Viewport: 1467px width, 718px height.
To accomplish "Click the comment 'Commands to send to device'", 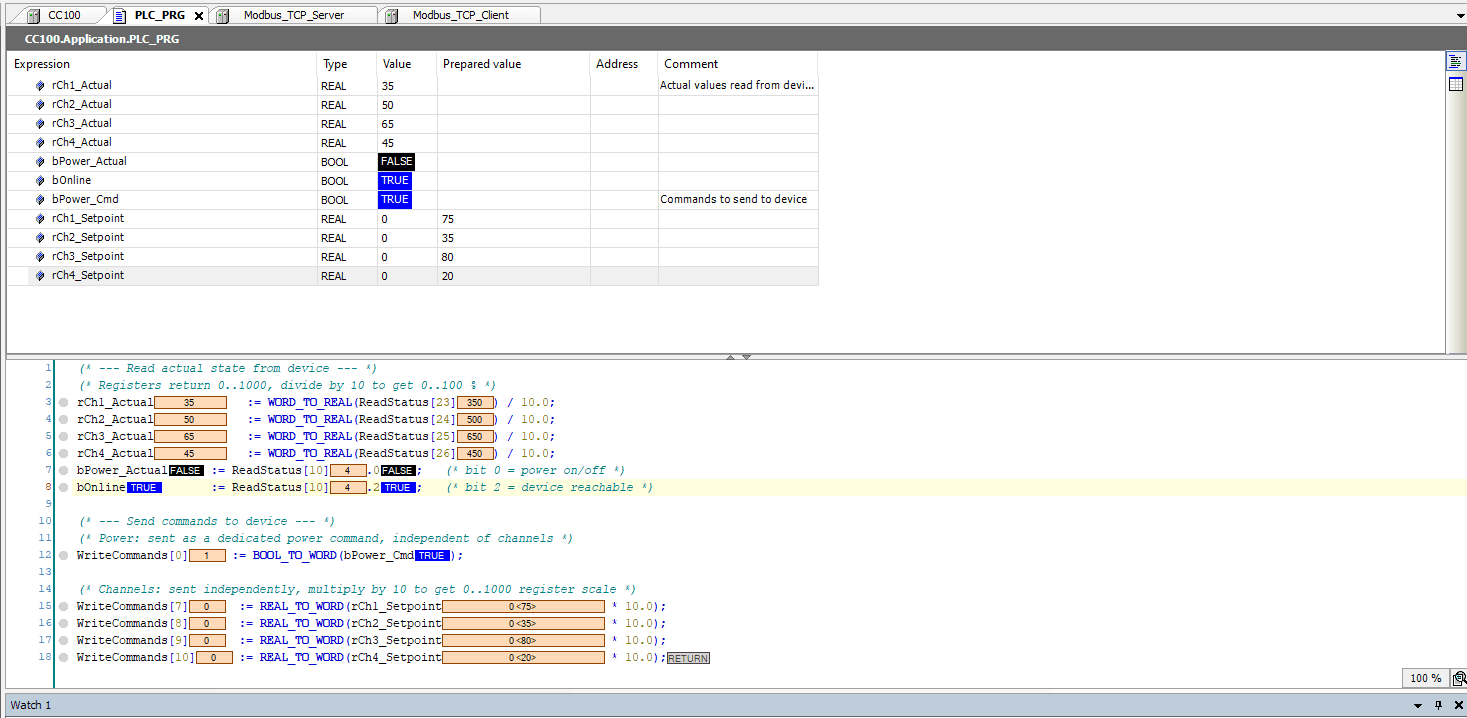I will pos(733,200).
